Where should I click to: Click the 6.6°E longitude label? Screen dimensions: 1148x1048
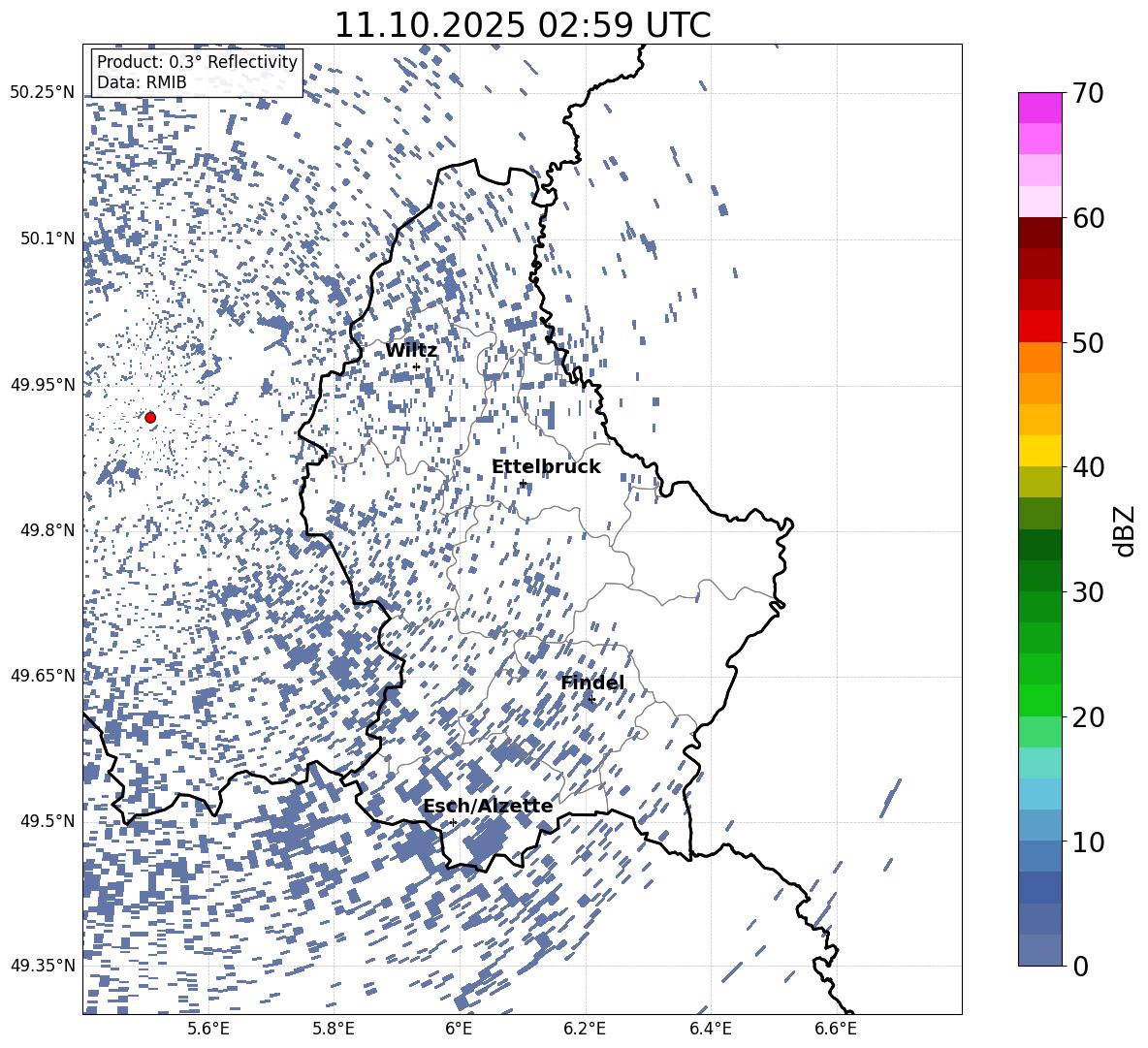(836, 1029)
